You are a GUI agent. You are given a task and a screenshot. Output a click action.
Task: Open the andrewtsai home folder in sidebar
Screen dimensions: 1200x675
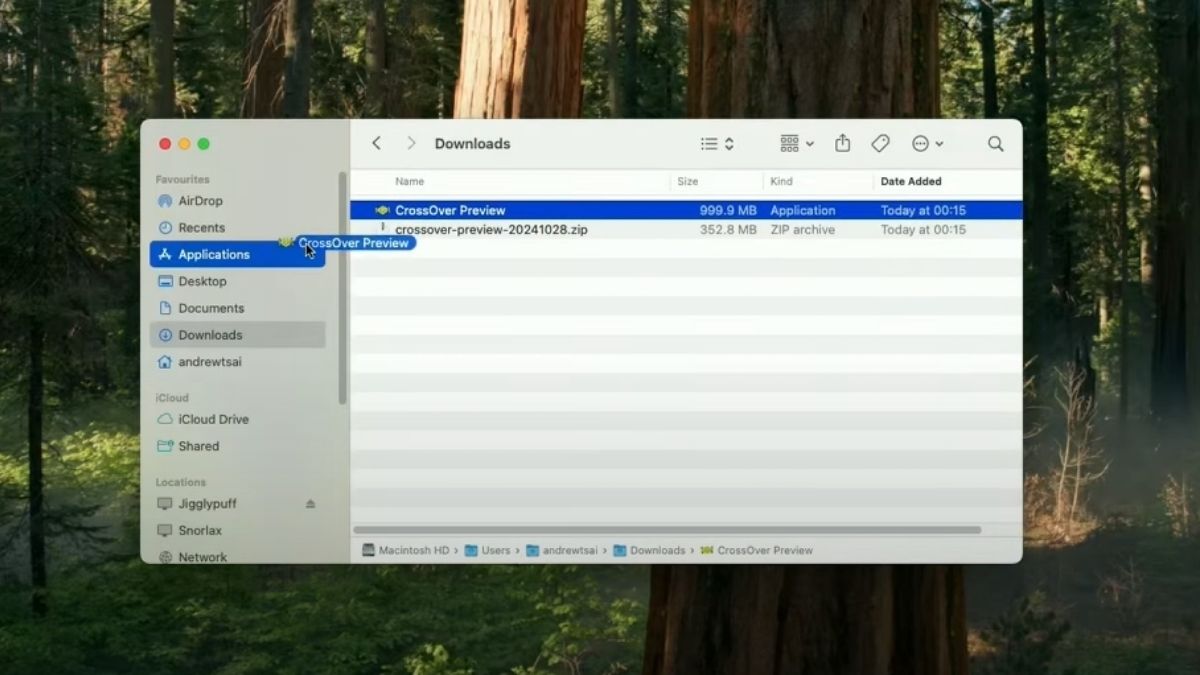pyautogui.click(x=238, y=362)
